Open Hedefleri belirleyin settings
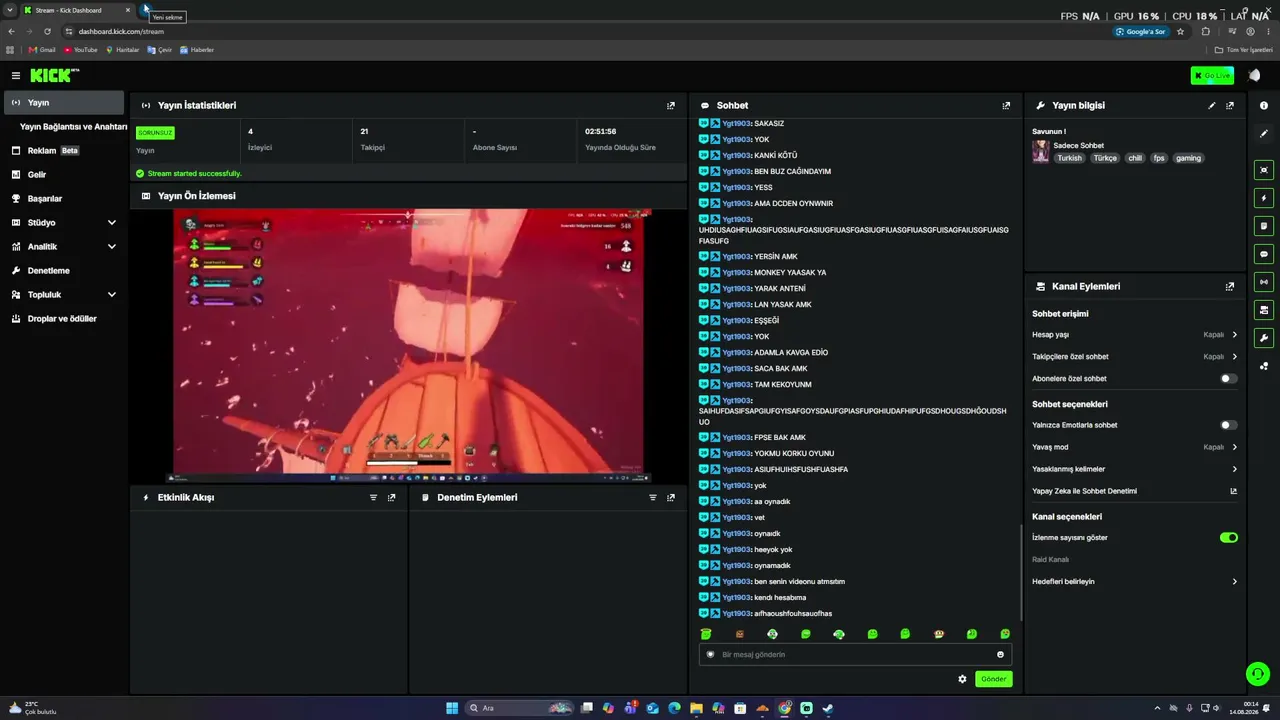 click(x=1135, y=582)
